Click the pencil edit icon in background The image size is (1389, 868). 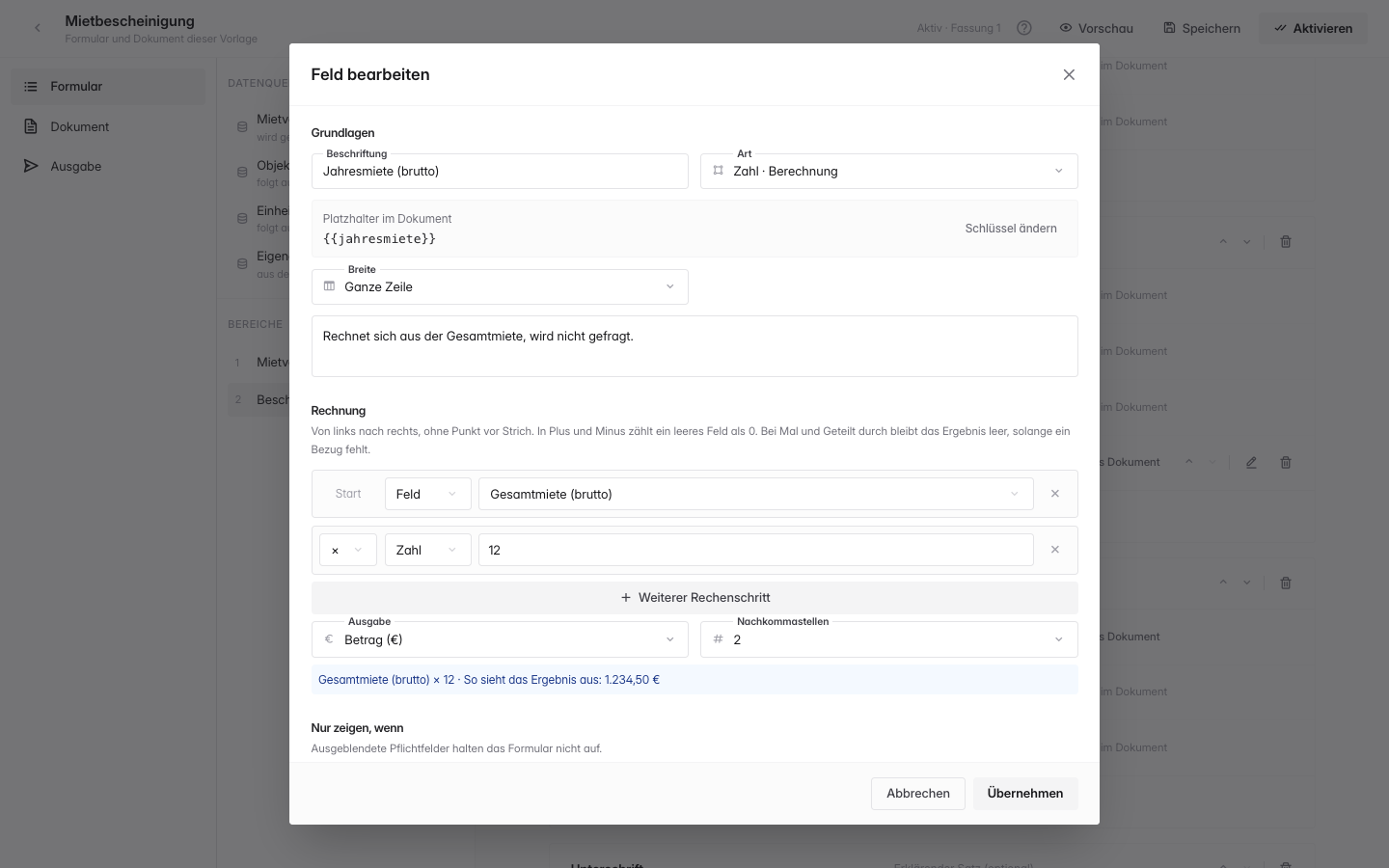(1251, 463)
